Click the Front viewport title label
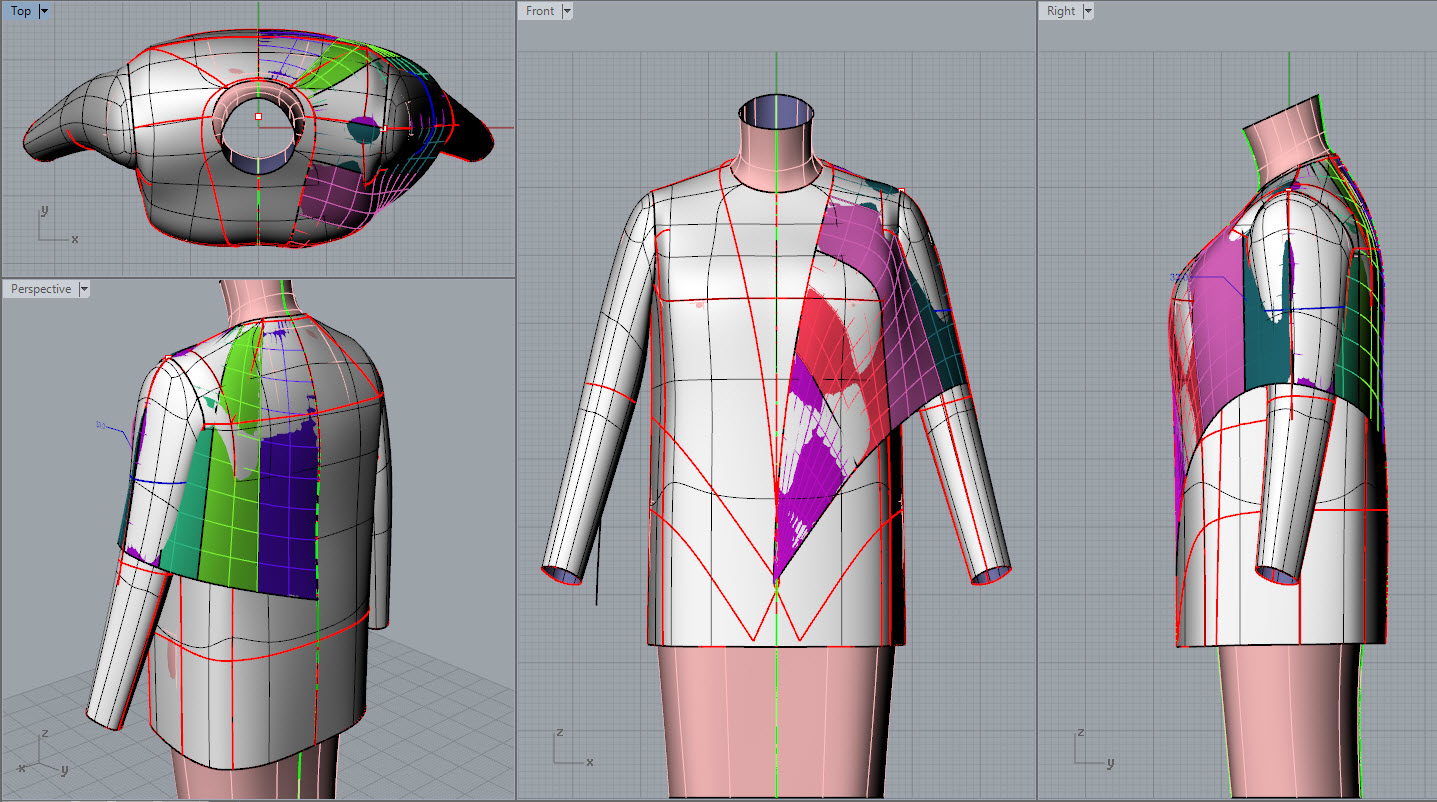The height and width of the screenshot is (802, 1437). tap(540, 11)
